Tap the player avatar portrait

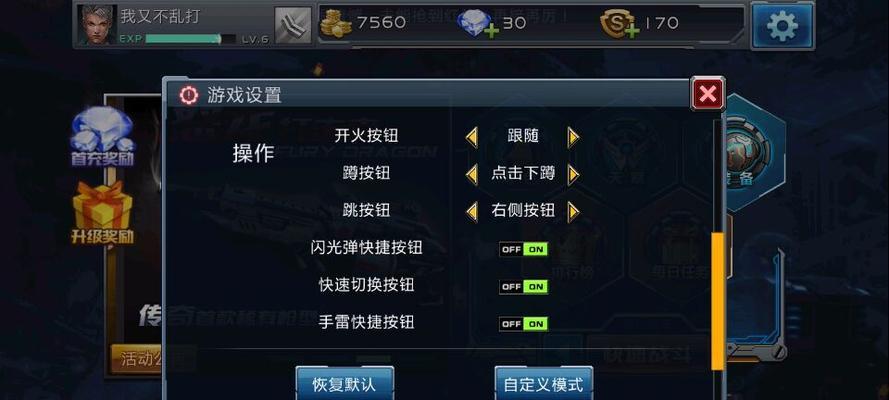96,25
